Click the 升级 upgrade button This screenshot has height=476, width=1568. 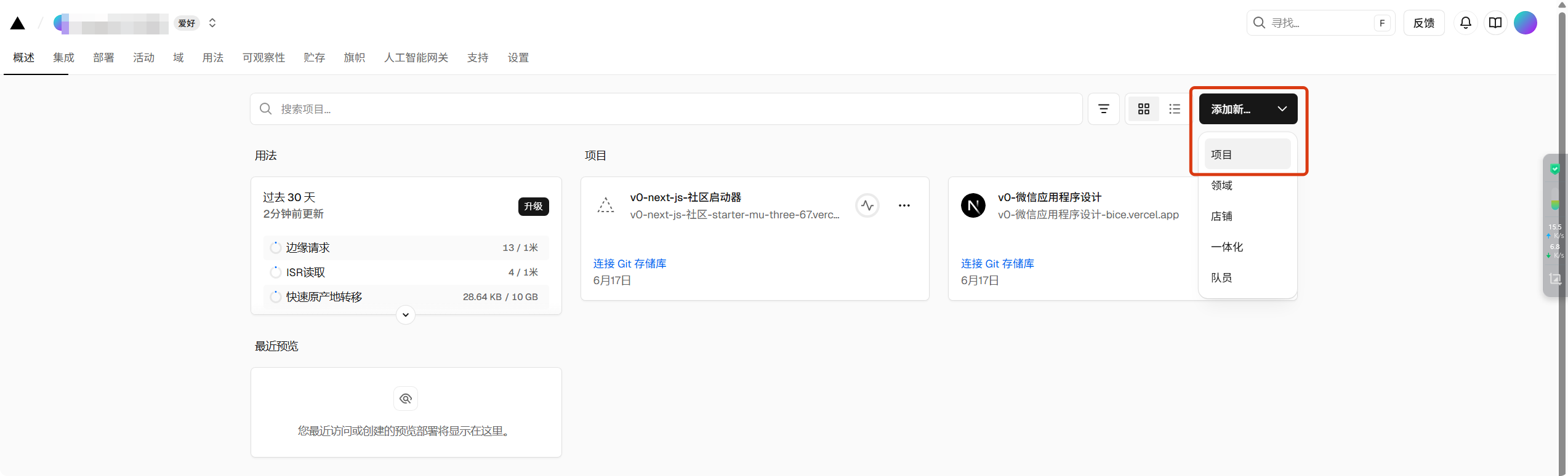pos(533,206)
